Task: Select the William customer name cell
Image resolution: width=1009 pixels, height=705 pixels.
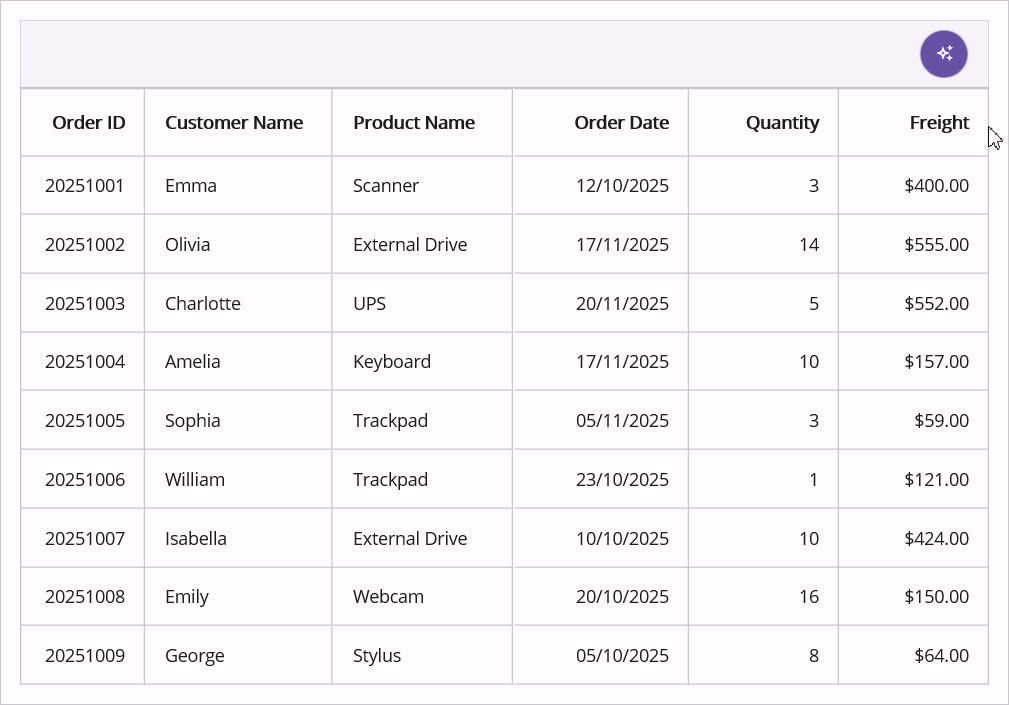Action: pyautogui.click(x=195, y=480)
